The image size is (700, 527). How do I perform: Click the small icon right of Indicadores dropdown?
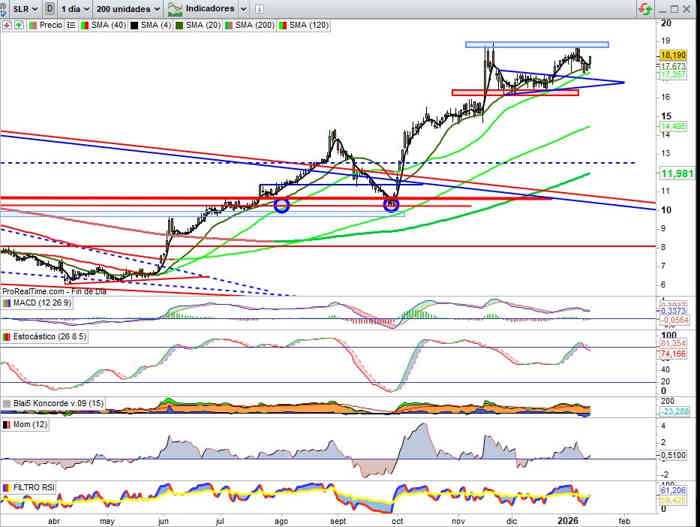[260, 8]
